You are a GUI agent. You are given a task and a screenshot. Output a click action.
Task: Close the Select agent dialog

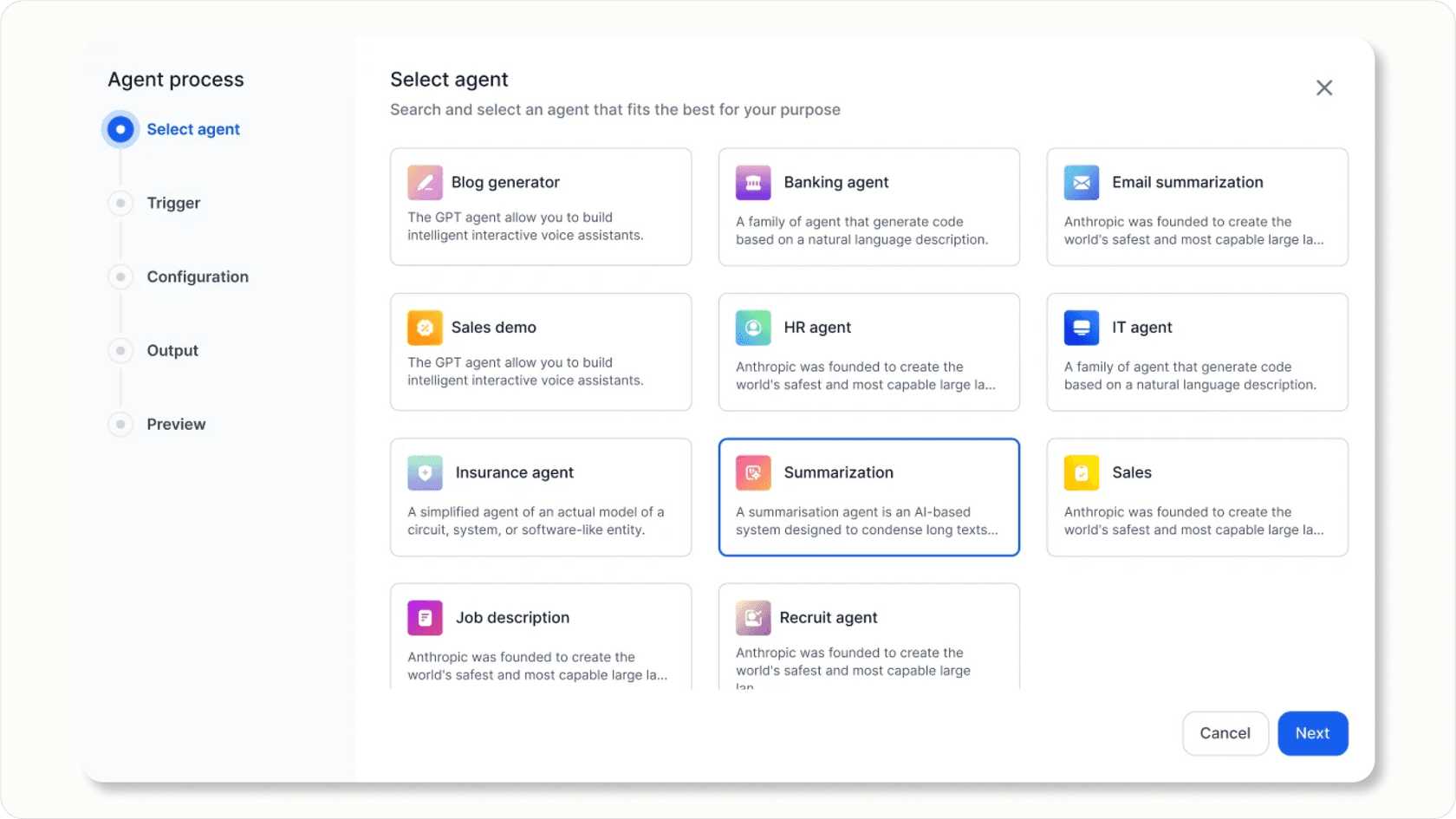pos(1323,88)
